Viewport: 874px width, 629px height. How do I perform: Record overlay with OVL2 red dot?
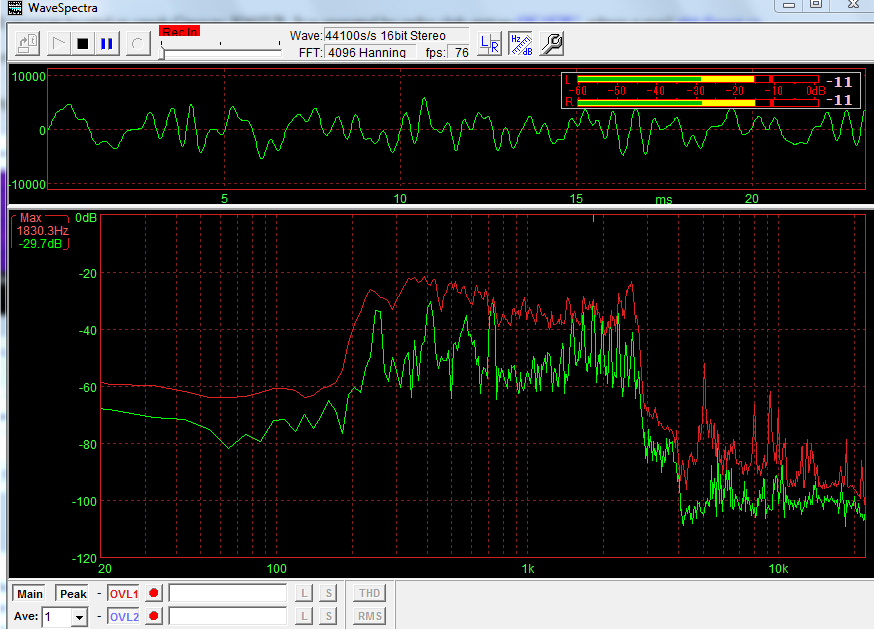[x=154, y=617]
